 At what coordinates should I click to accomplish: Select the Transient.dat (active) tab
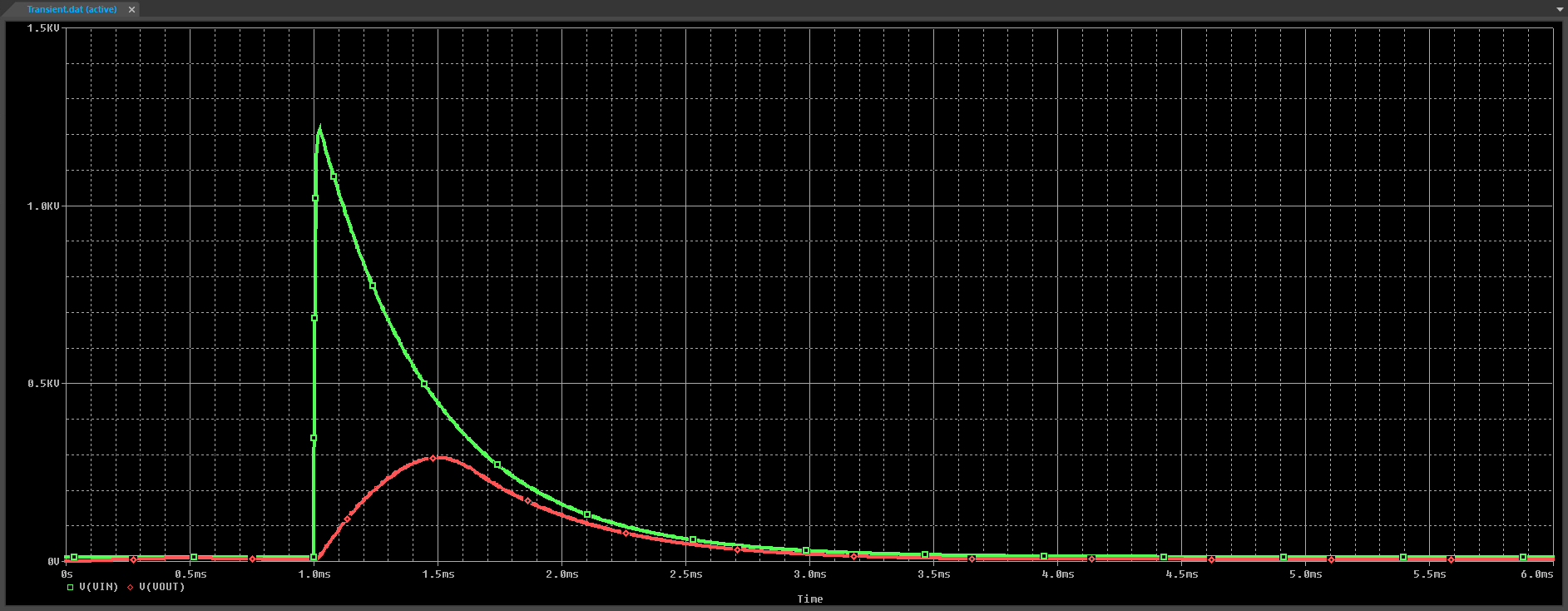point(72,9)
